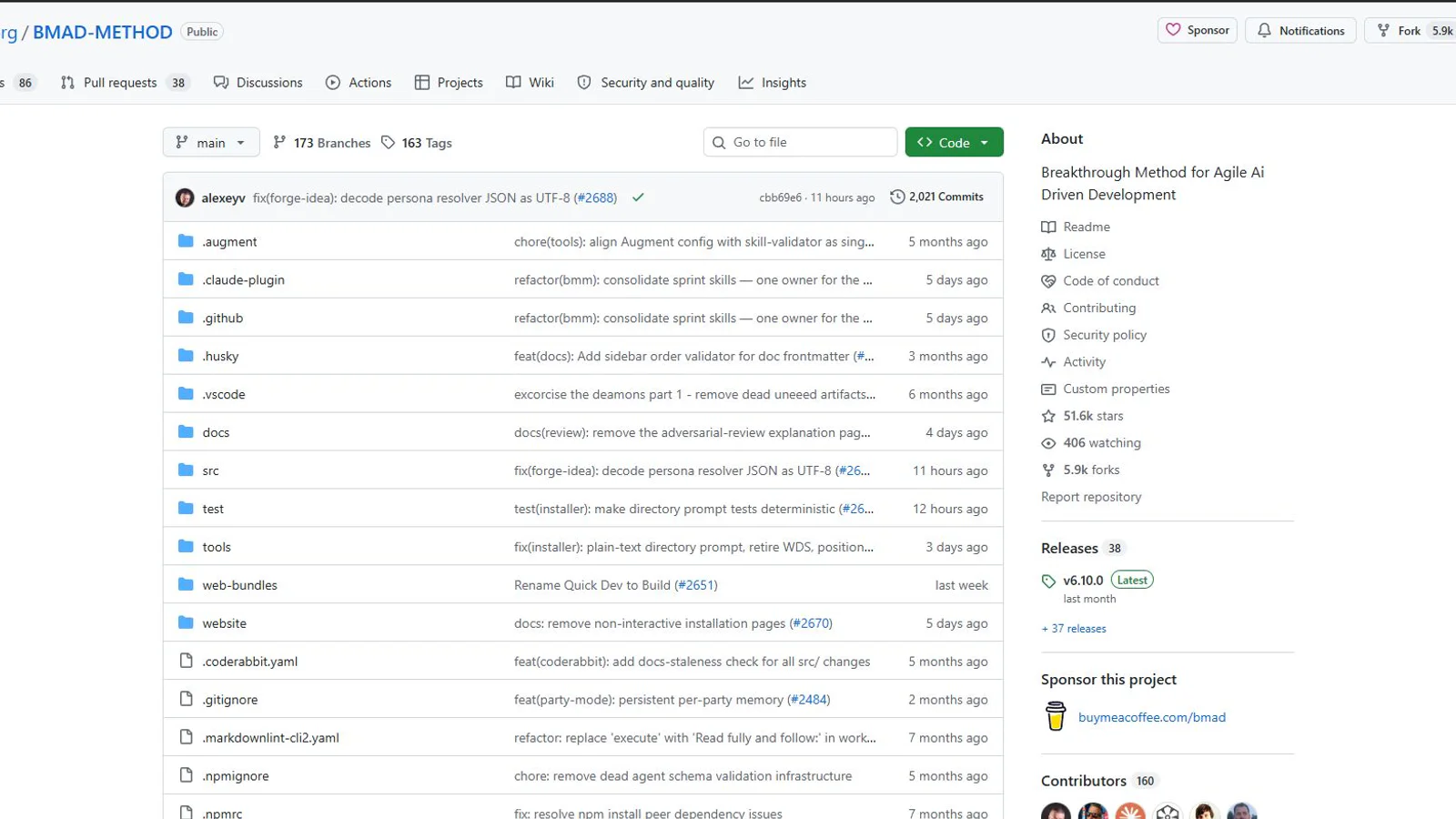Screen dimensions: 1456x819
Task: Switch to the Actions tab
Action: [359, 83]
